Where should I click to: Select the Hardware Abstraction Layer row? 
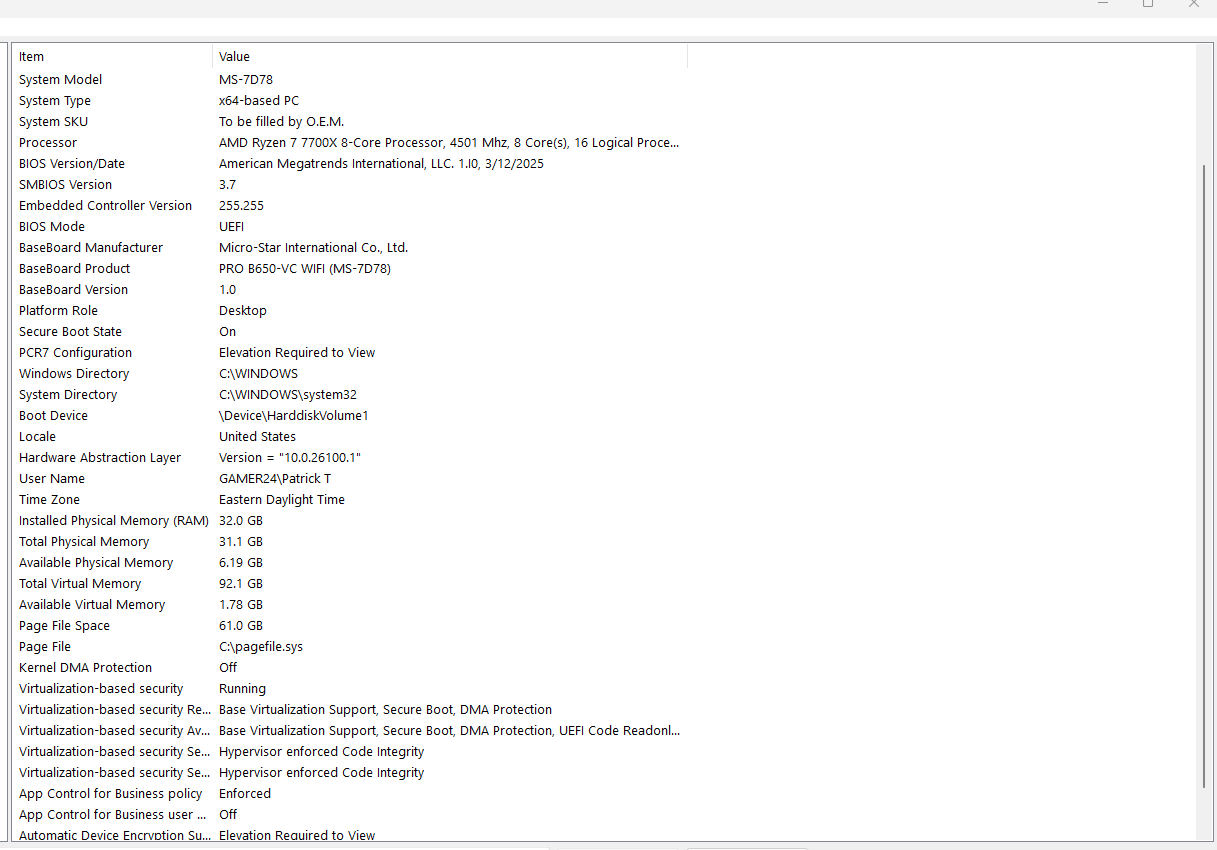click(350, 458)
